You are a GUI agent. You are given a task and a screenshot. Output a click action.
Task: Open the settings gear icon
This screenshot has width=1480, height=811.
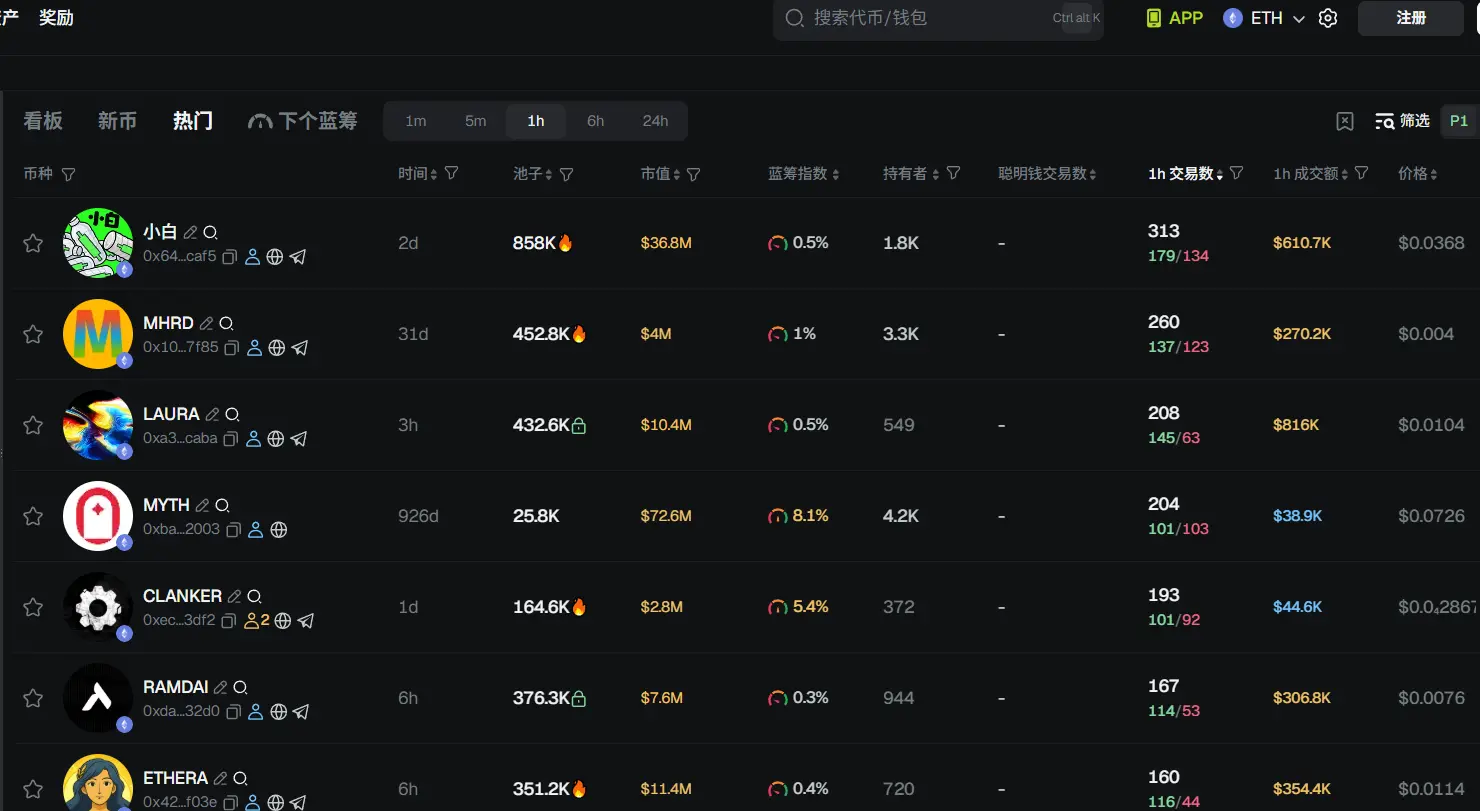click(x=1328, y=18)
